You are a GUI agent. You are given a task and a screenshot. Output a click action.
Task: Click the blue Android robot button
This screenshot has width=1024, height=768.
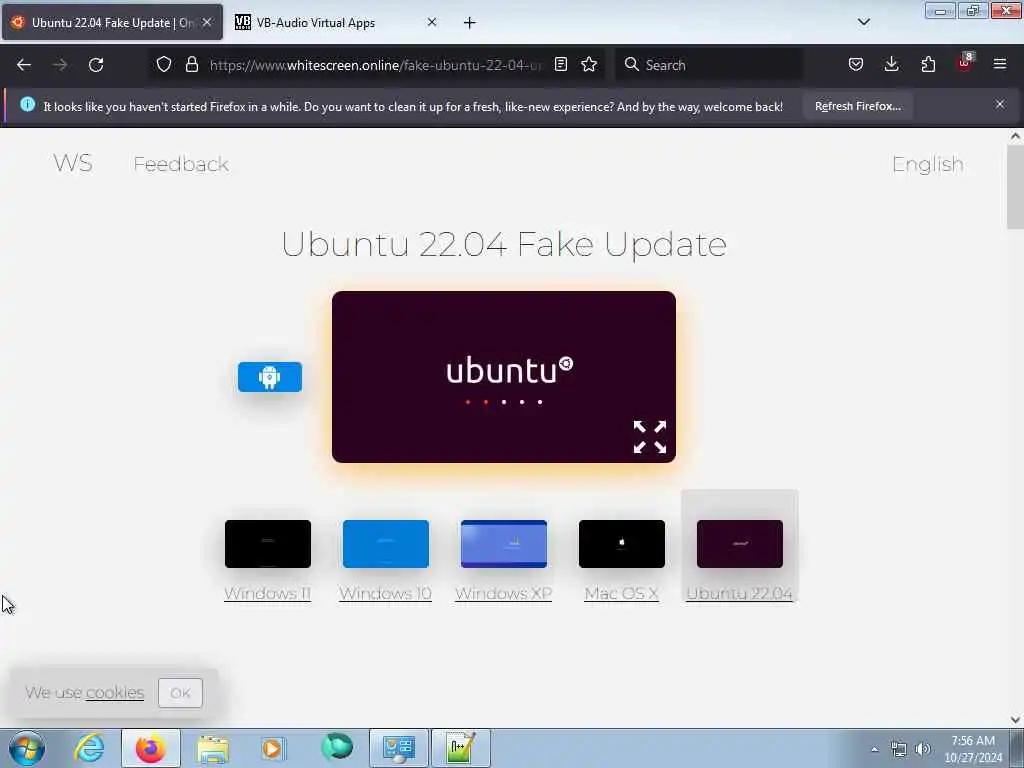point(270,377)
